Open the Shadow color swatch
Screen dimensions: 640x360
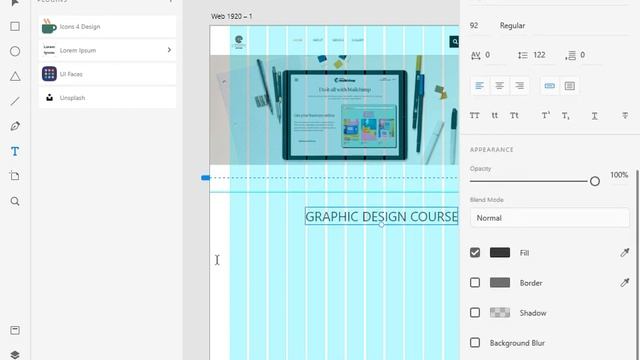click(x=500, y=313)
